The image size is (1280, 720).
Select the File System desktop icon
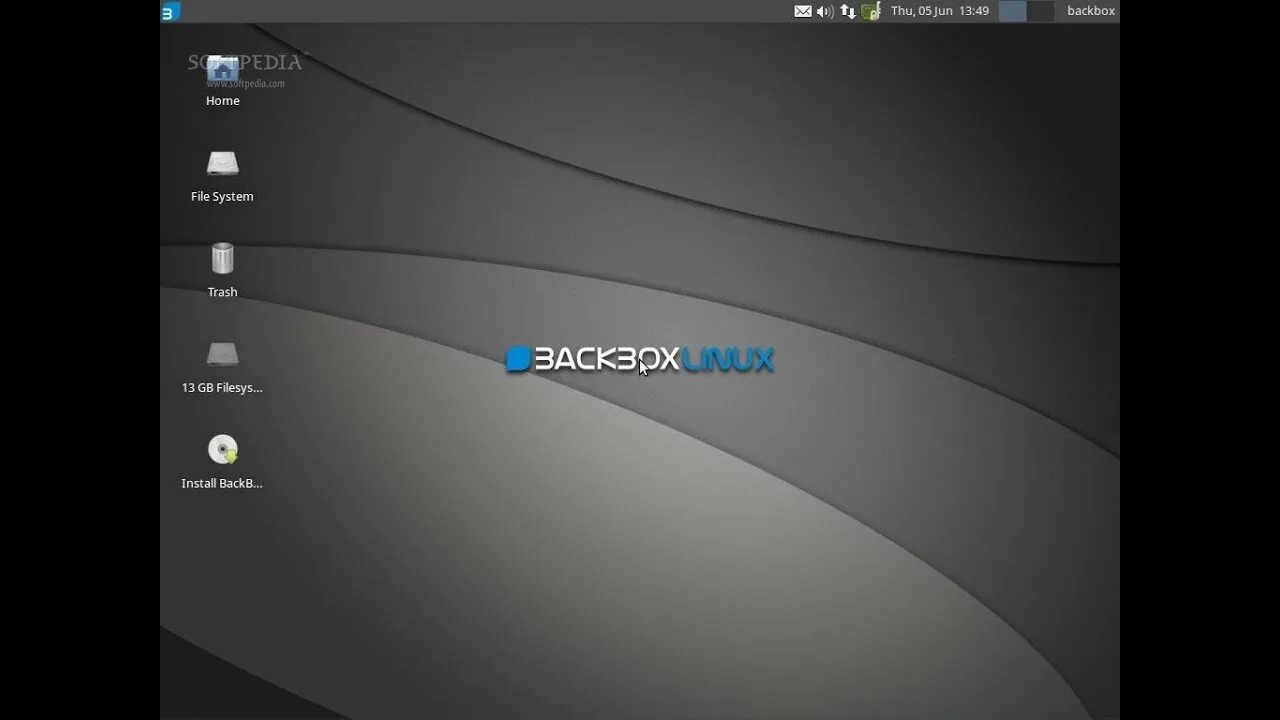click(x=222, y=163)
